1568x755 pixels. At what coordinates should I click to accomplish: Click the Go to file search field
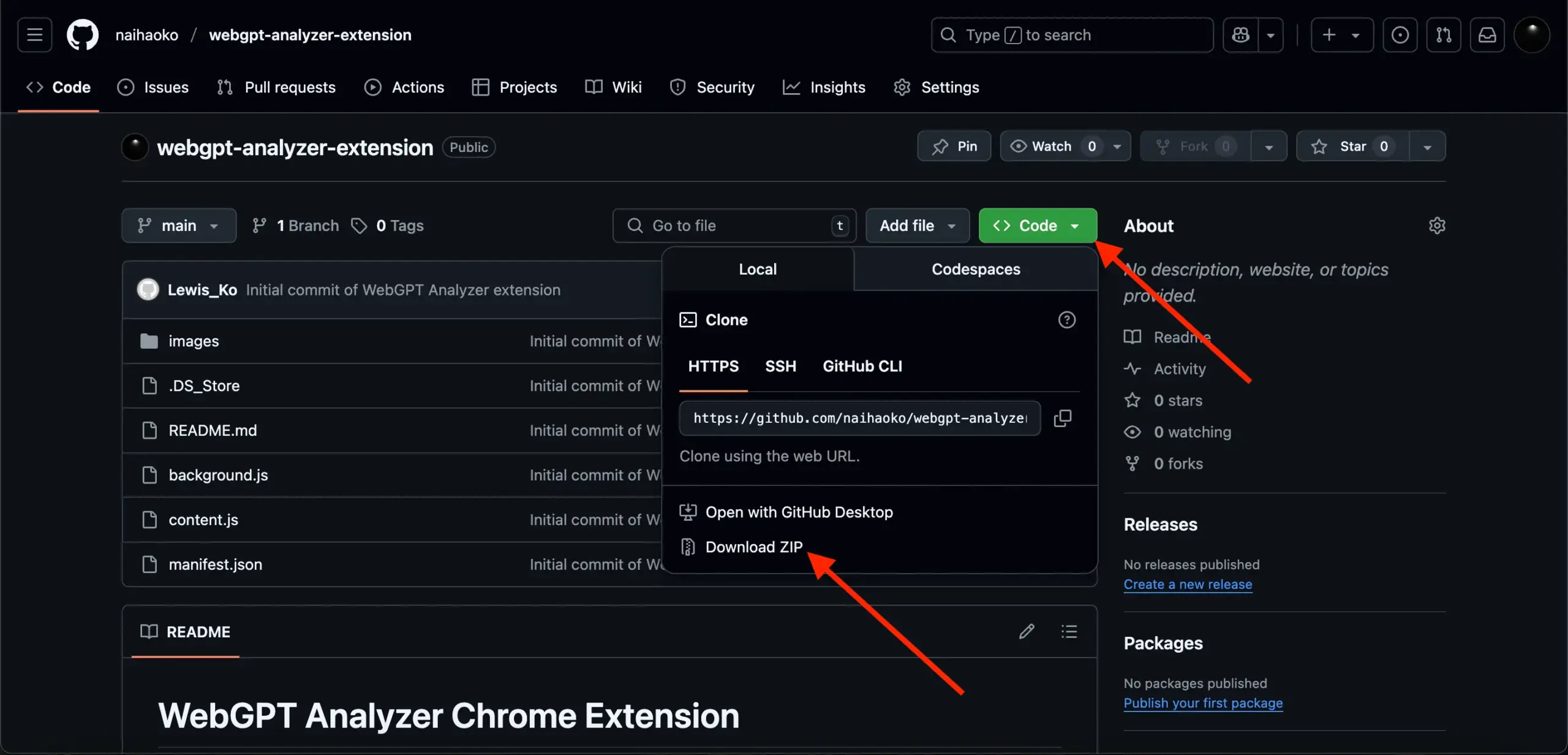(734, 226)
